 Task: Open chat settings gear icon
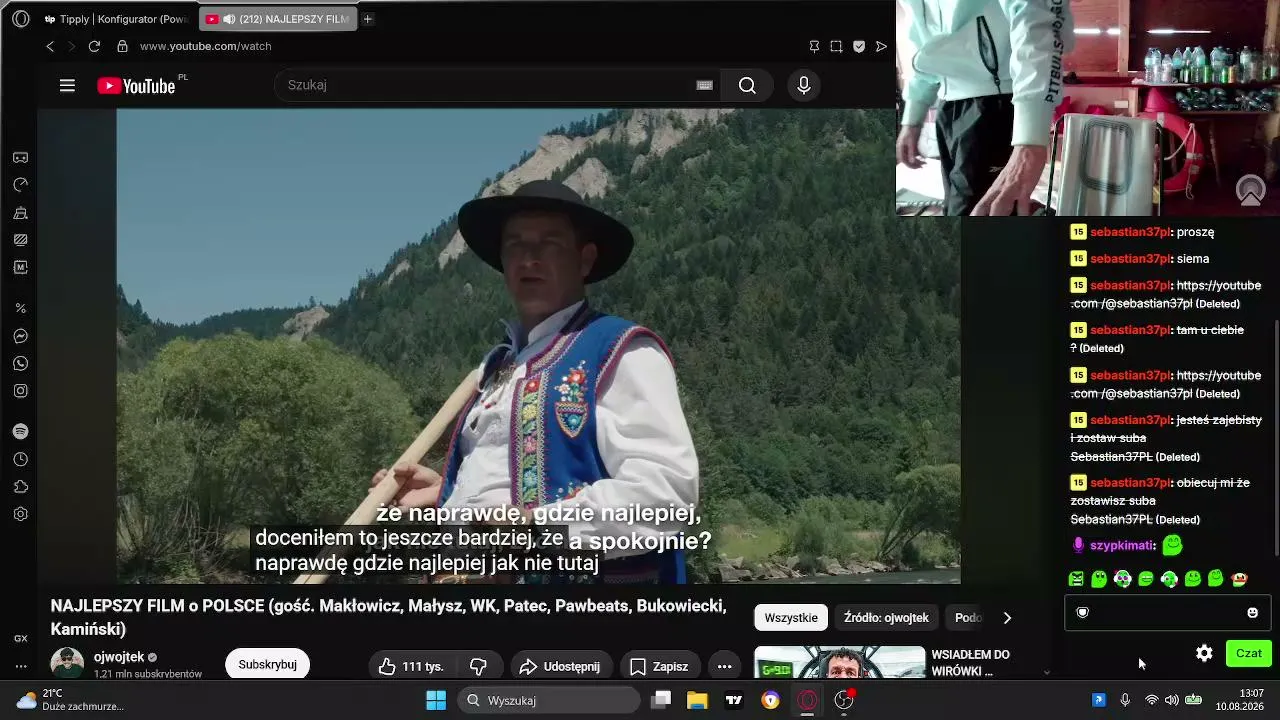[1204, 653]
